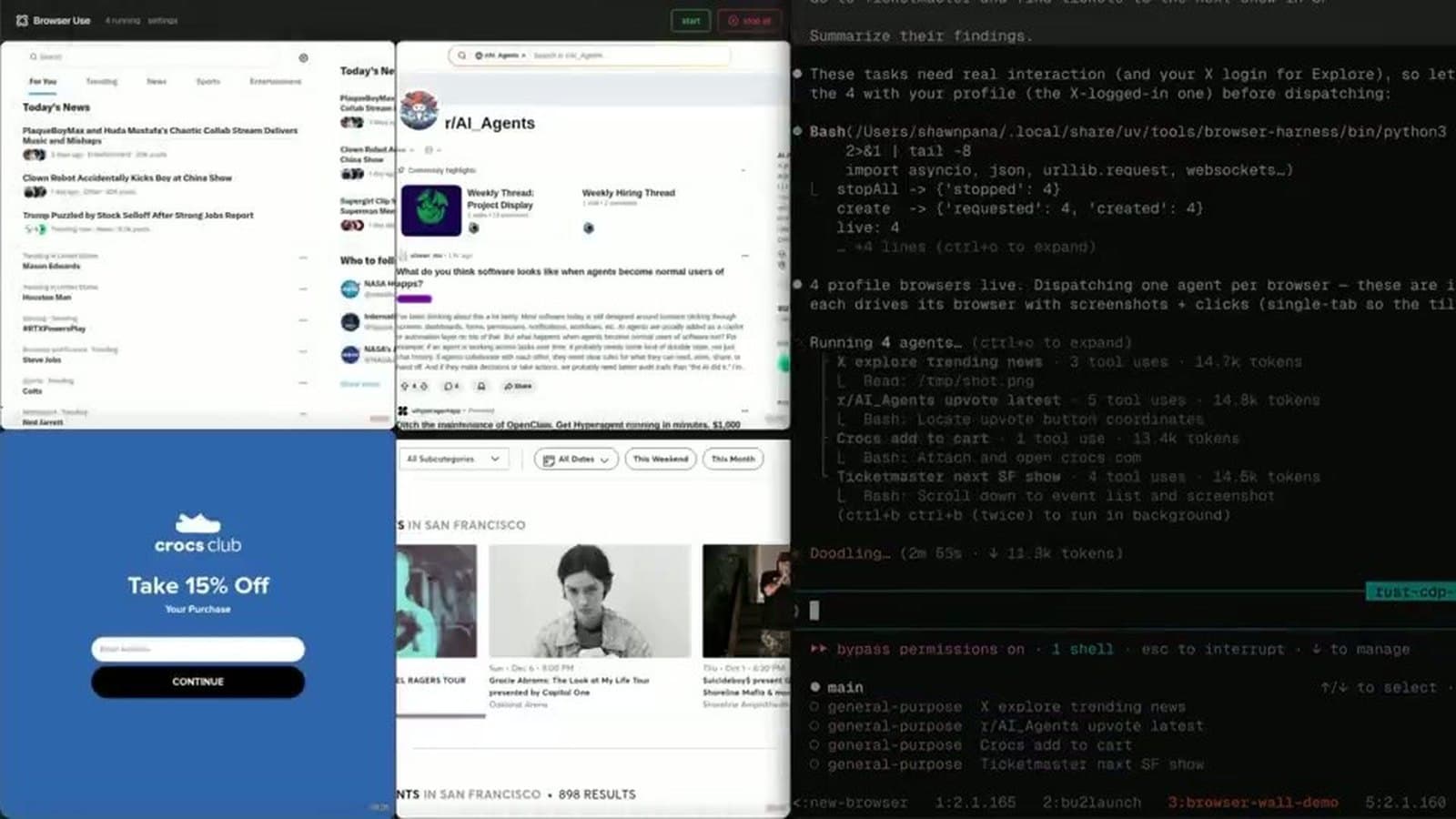Select the For You tab on X
This screenshot has height=819, width=1456.
(x=43, y=82)
